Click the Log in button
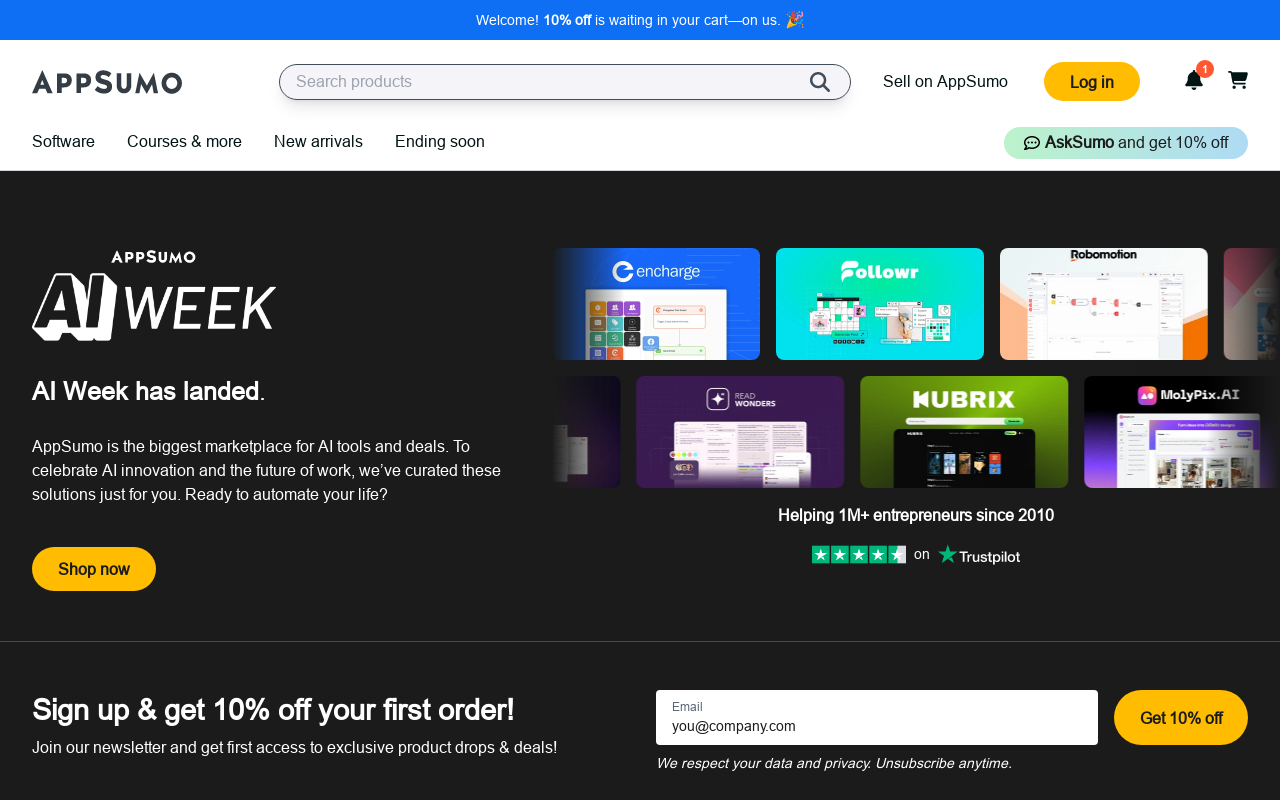 (x=1092, y=82)
